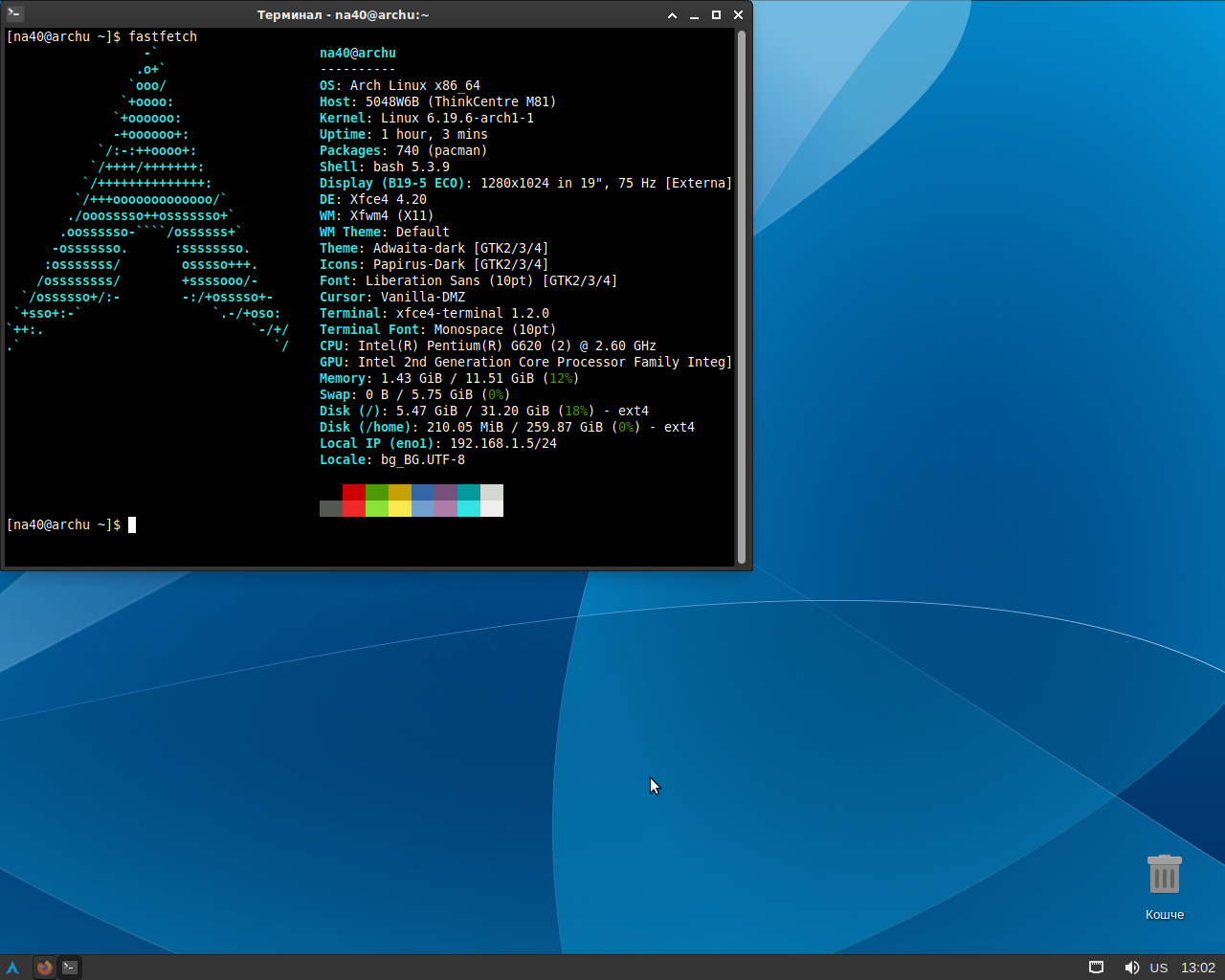This screenshot has height=980, width=1225.
Task: Click the WM line 'Xfwm4 (X11)'
Action: [377, 215]
